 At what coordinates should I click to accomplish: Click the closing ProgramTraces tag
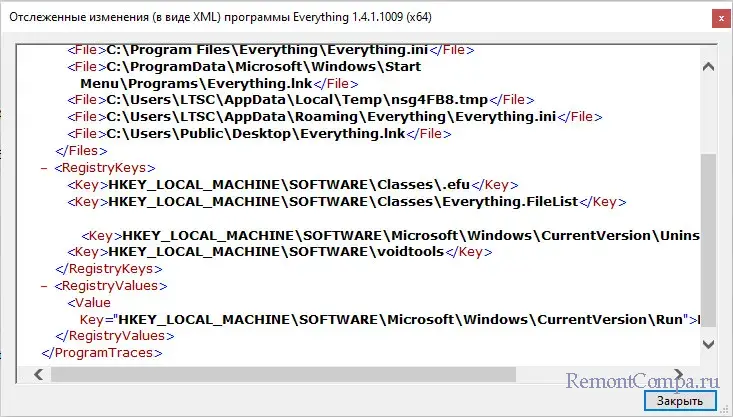(x=101, y=352)
